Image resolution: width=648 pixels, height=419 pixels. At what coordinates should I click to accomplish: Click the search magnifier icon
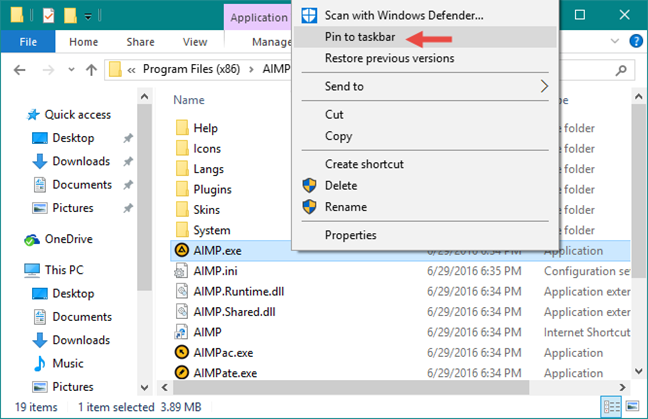pyautogui.click(x=621, y=71)
